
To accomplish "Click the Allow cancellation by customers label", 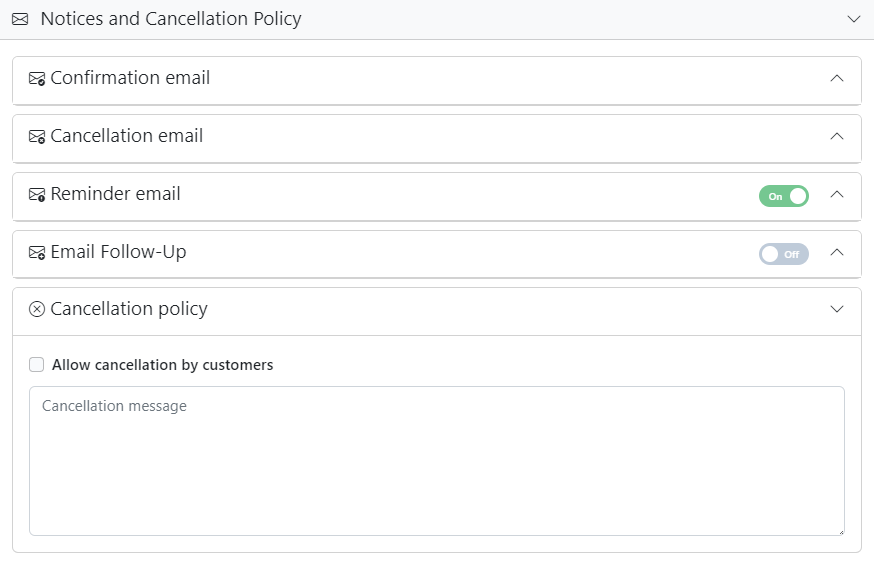I will point(162,365).
